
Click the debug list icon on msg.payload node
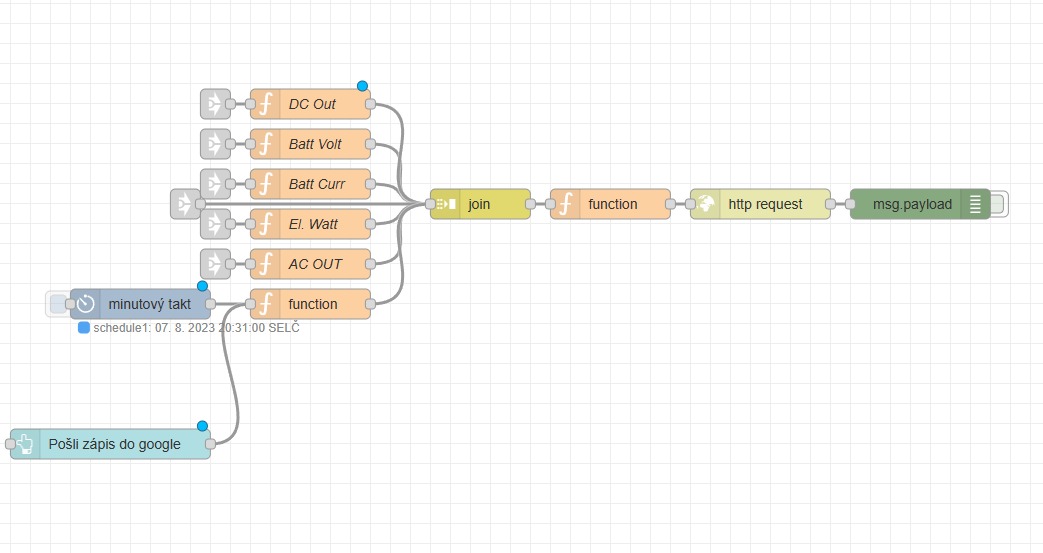click(x=975, y=204)
